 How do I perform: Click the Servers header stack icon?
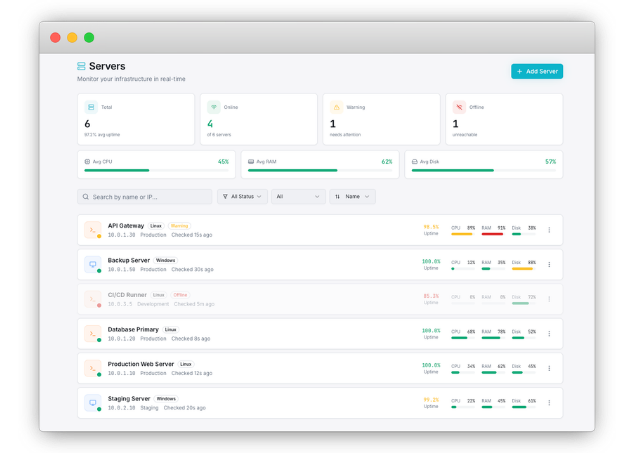(81, 66)
